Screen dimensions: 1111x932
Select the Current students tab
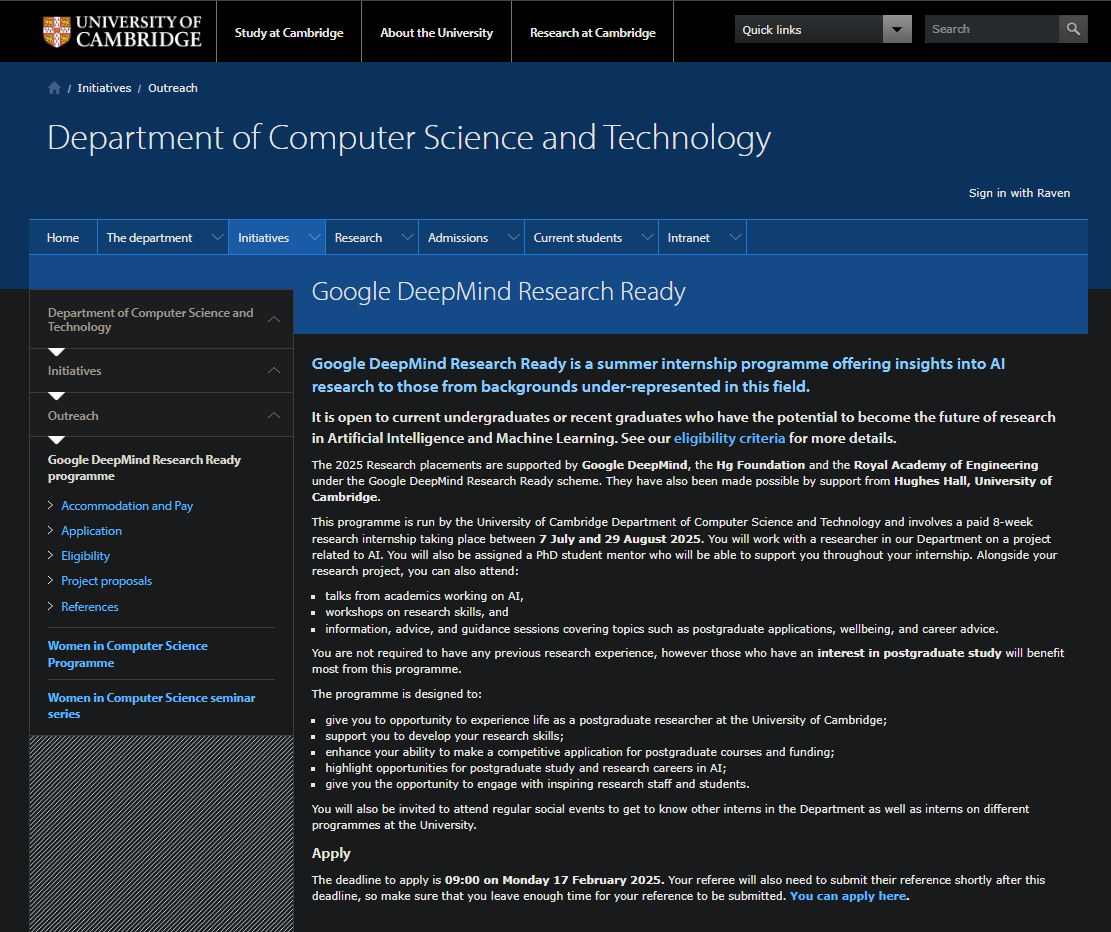[x=577, y=237]
